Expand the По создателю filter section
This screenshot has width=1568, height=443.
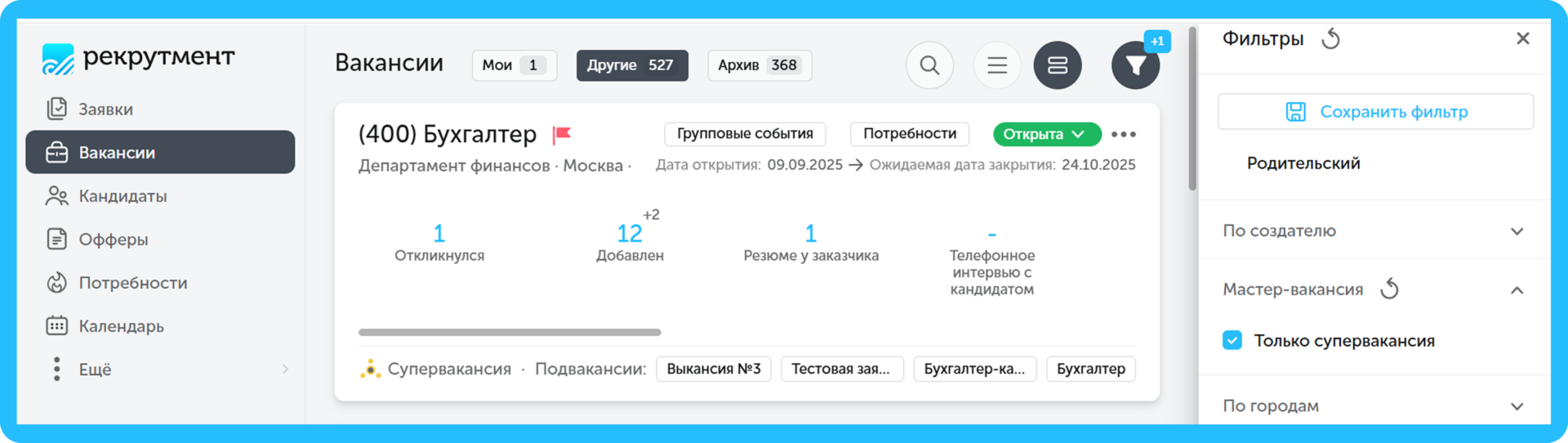point(1517,231)
